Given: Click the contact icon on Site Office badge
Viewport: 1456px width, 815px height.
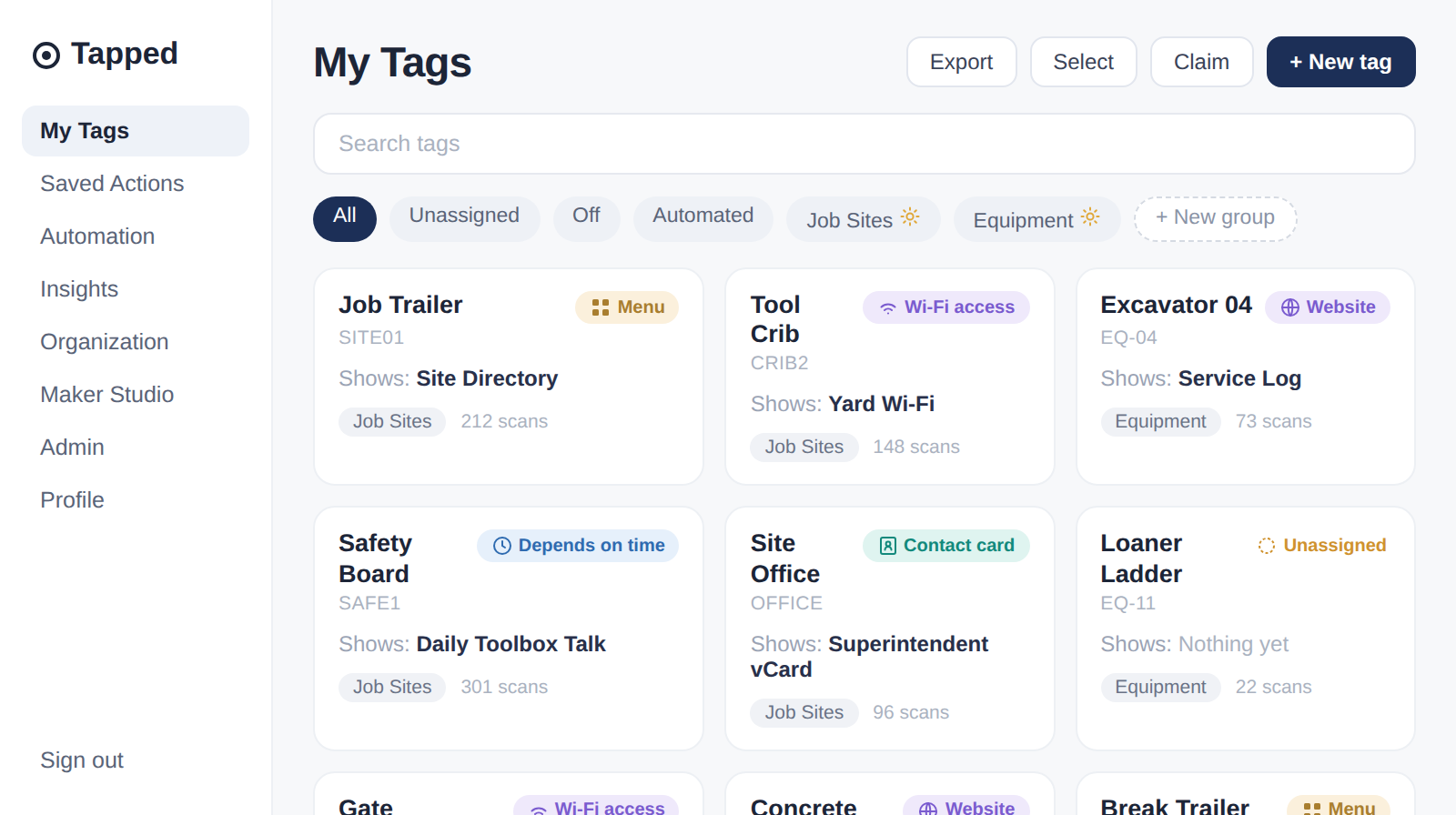Looking at the screenshot, I should [x=888, y=546].
